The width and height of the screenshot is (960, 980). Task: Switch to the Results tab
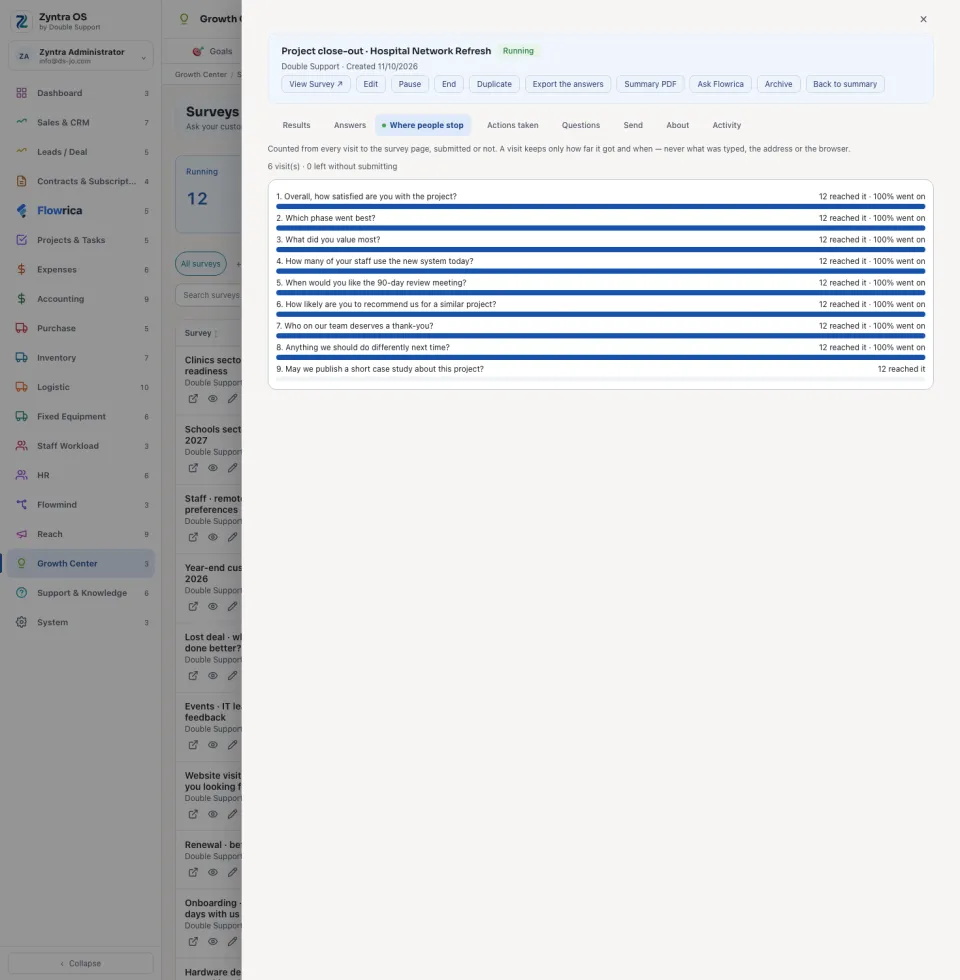pos(296,125)
